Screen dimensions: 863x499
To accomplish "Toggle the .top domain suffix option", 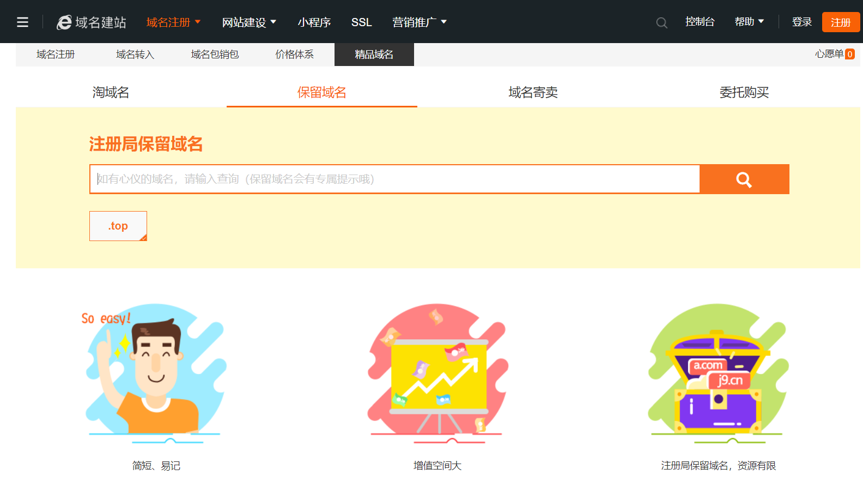I will [x=118, y=226].
